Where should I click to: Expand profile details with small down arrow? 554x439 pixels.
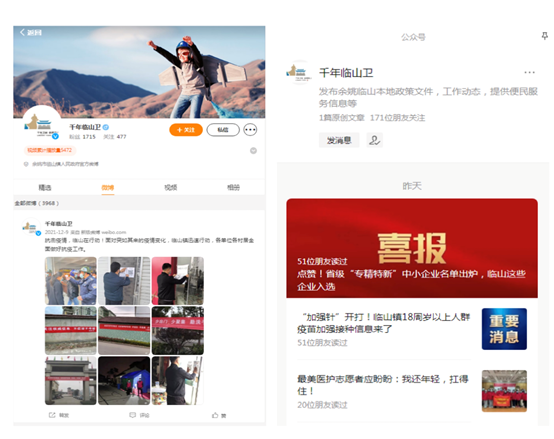pyautogui.click(x=253, y=151)
